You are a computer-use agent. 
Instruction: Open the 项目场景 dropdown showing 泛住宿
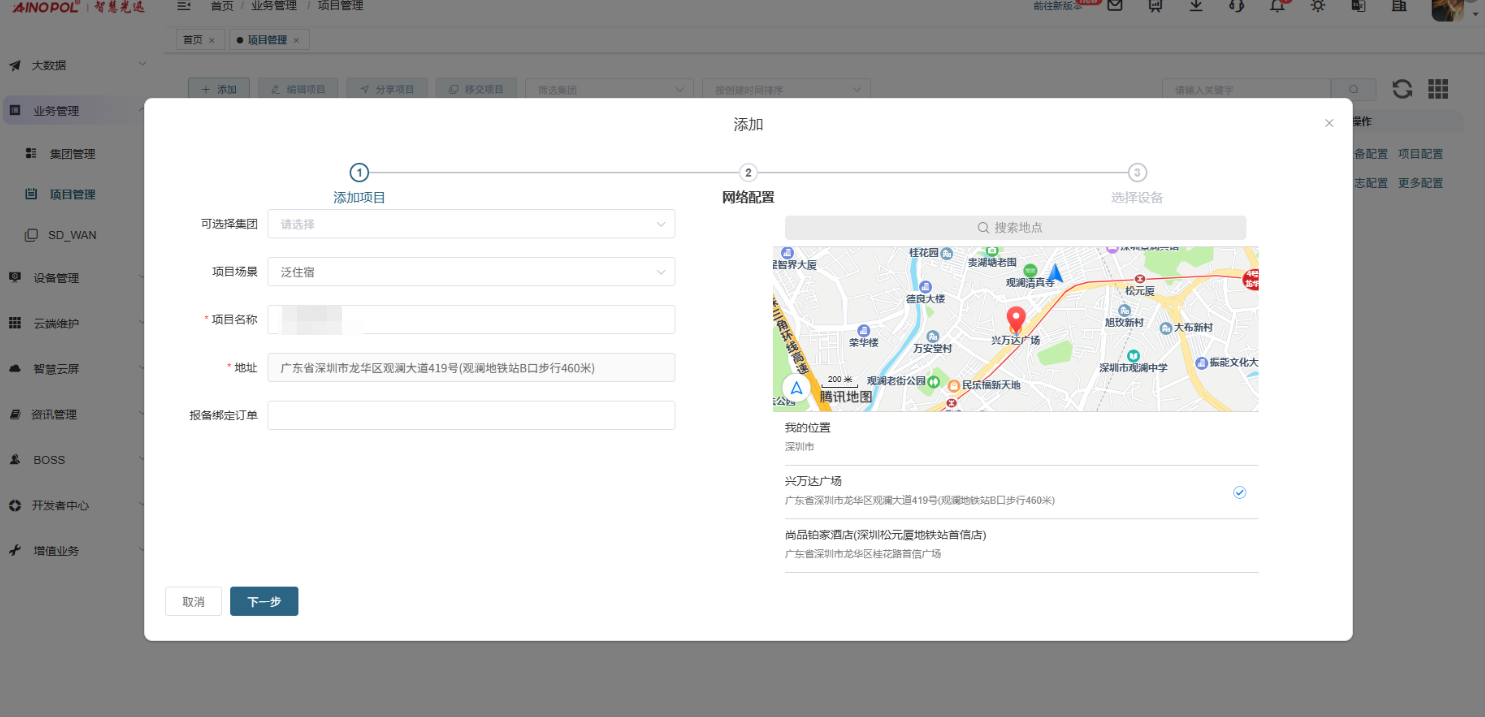pos(471,272)
